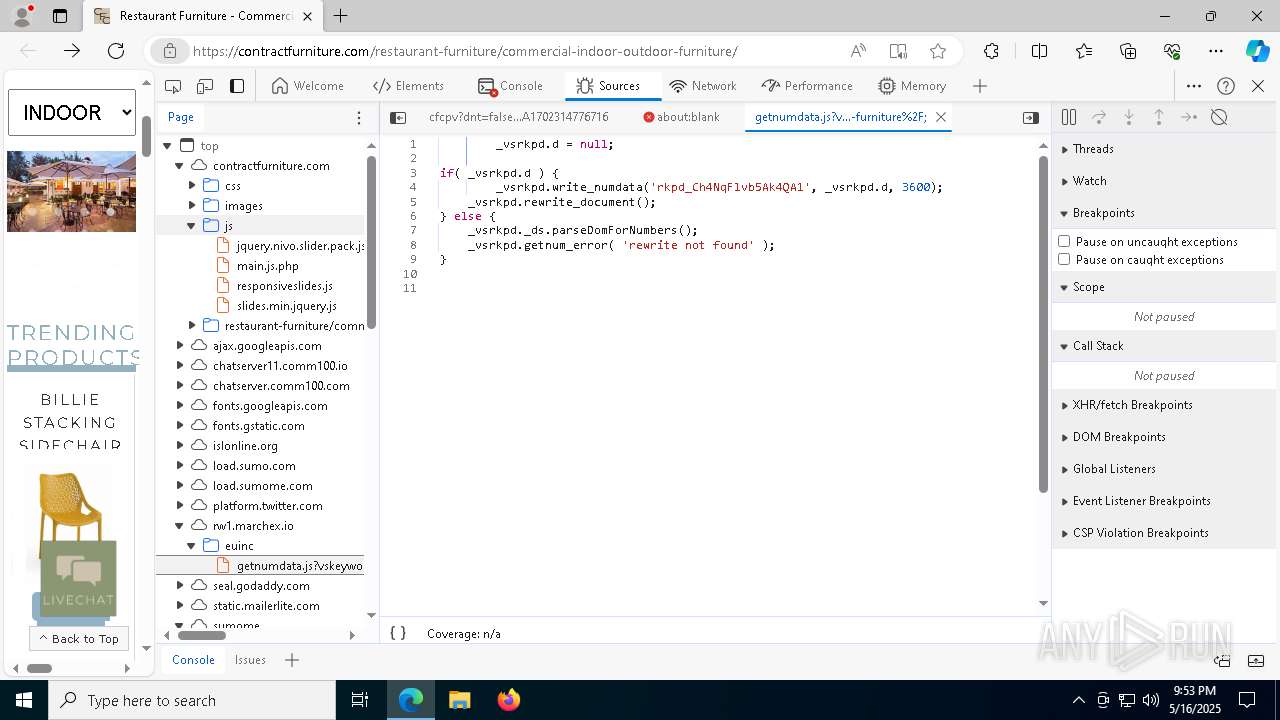
Task: Hide the debugger sidebar icon
Action: (1031, 117)
